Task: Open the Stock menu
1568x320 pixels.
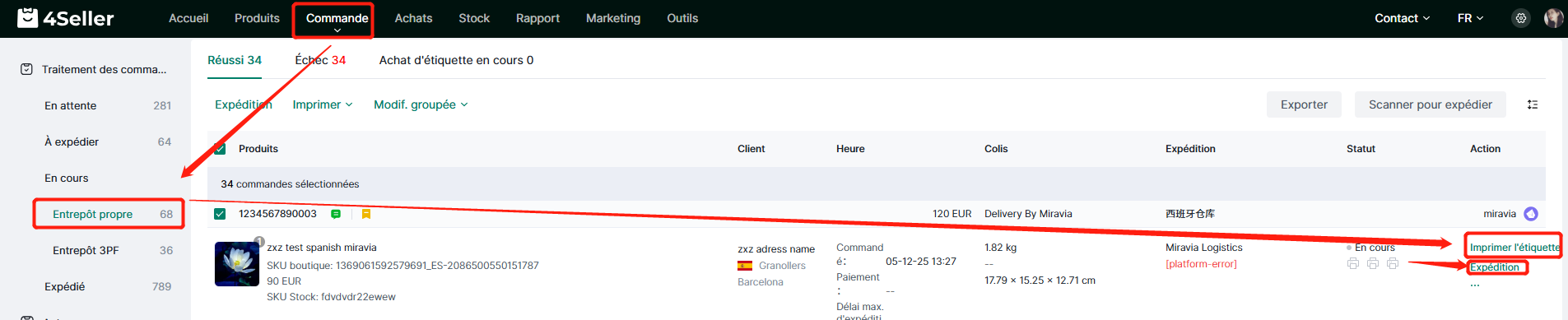Action: click(x=474, y=18)
